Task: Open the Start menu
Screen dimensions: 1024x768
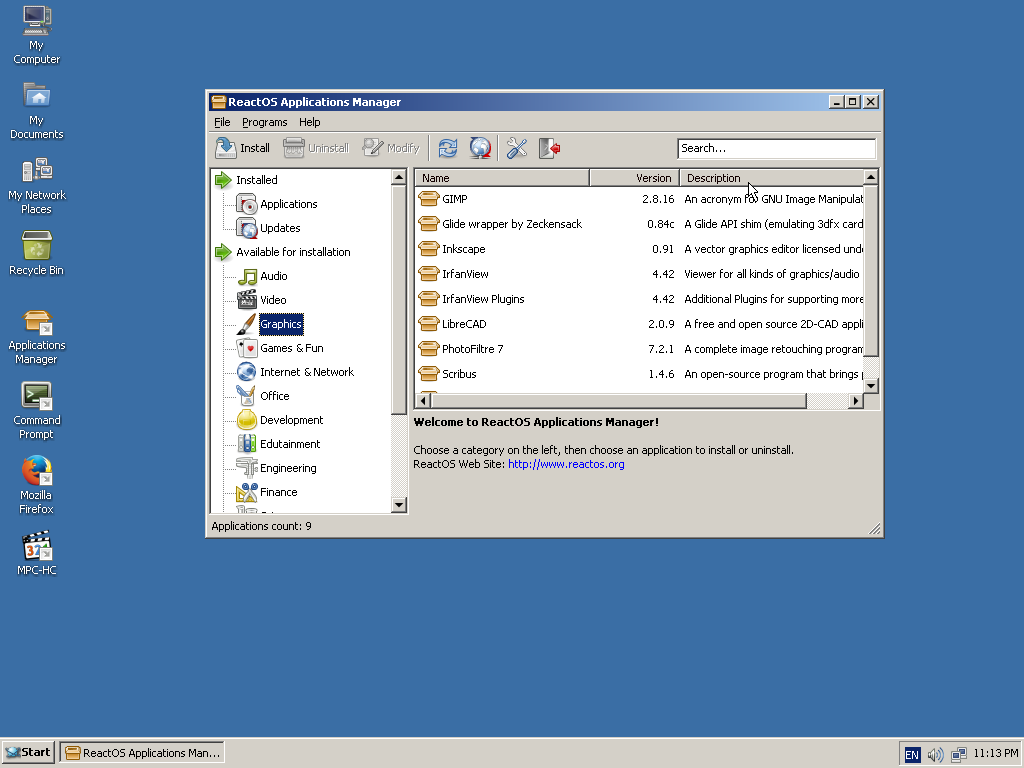Action: (26, 752)
